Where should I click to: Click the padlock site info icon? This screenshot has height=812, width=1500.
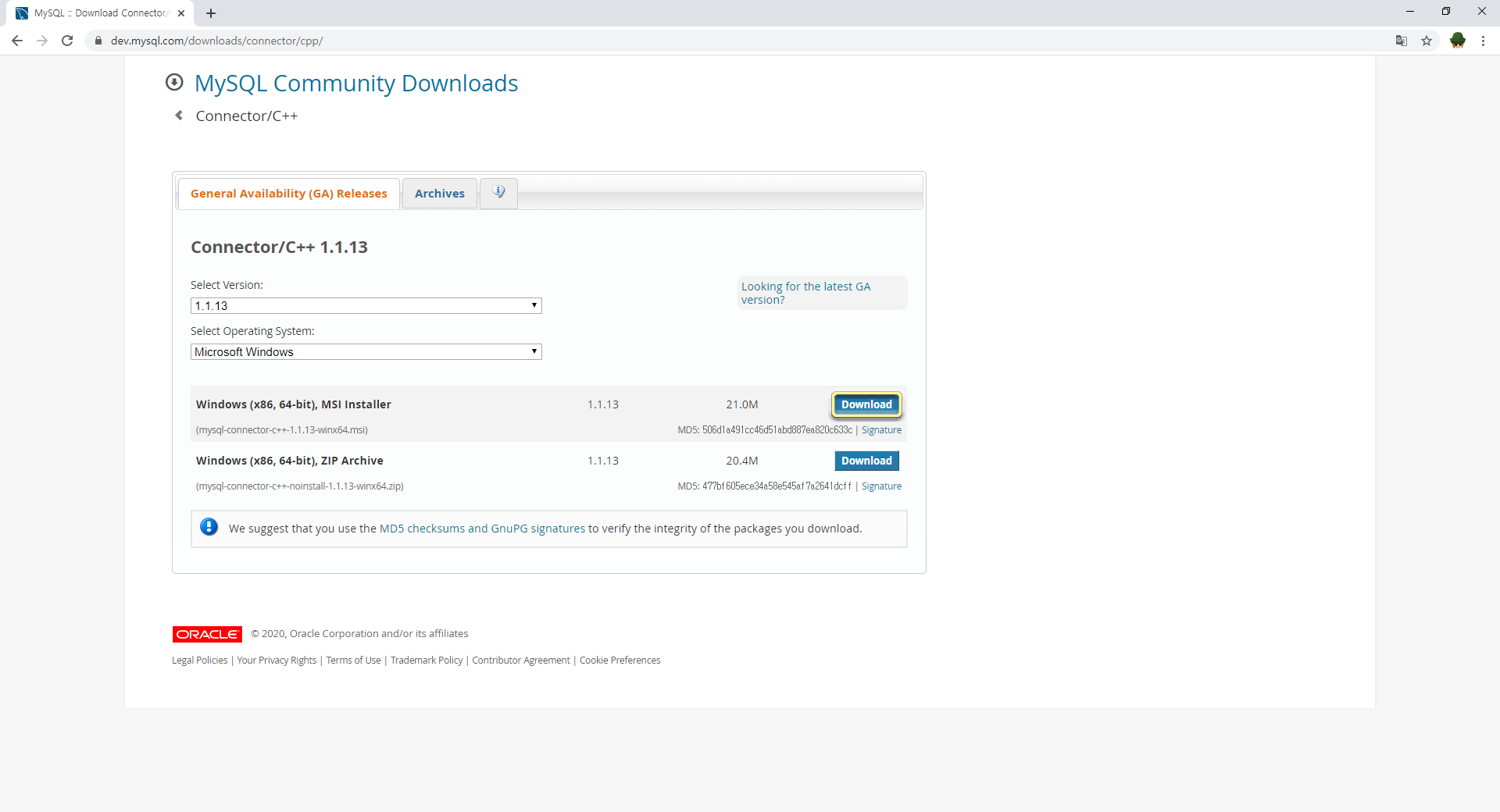(x=98, y=41)
